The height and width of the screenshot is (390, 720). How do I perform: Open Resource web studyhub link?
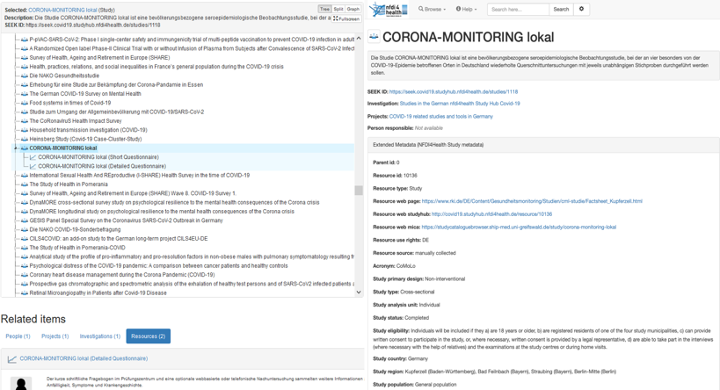pos(492,214)
